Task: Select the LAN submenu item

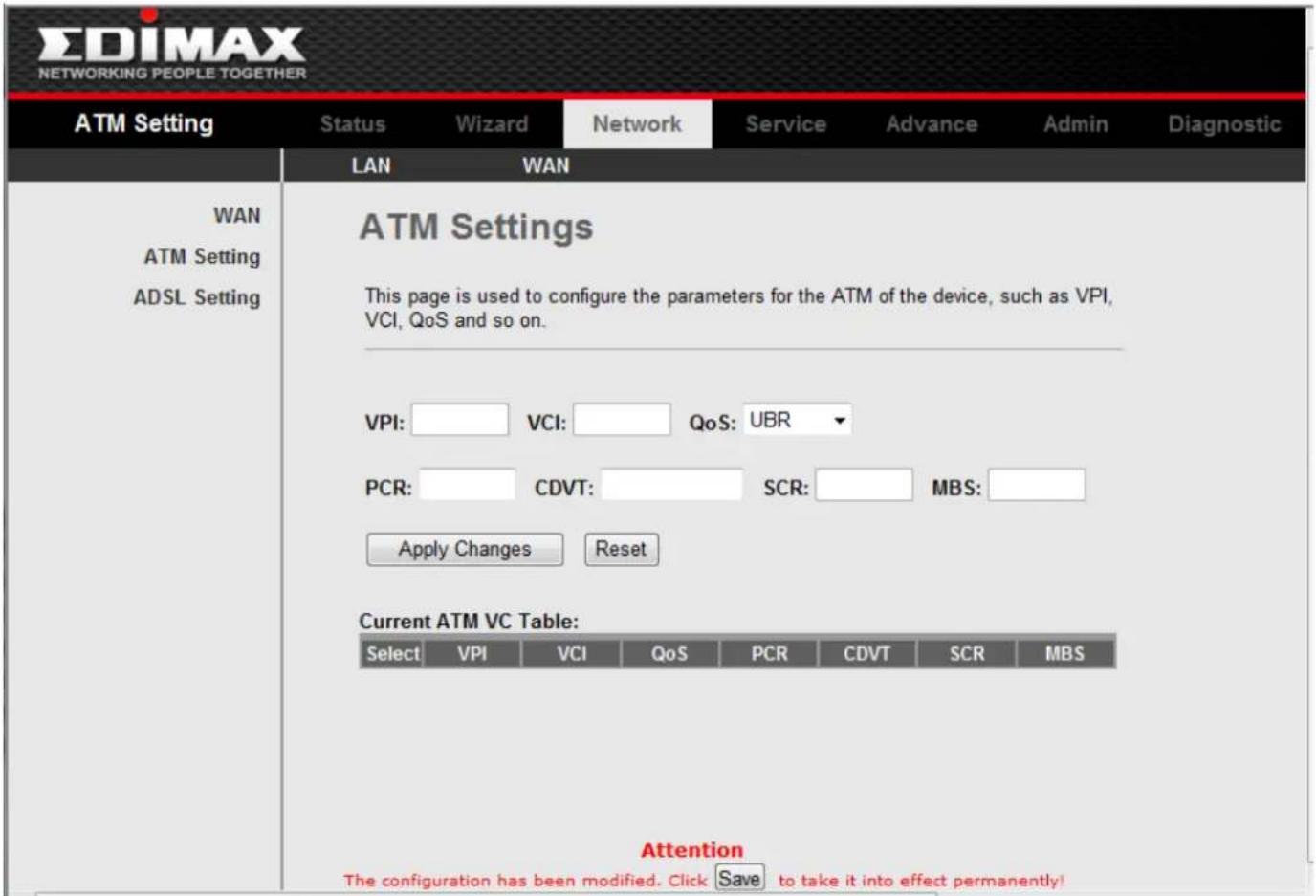Action: coord(371,165)
